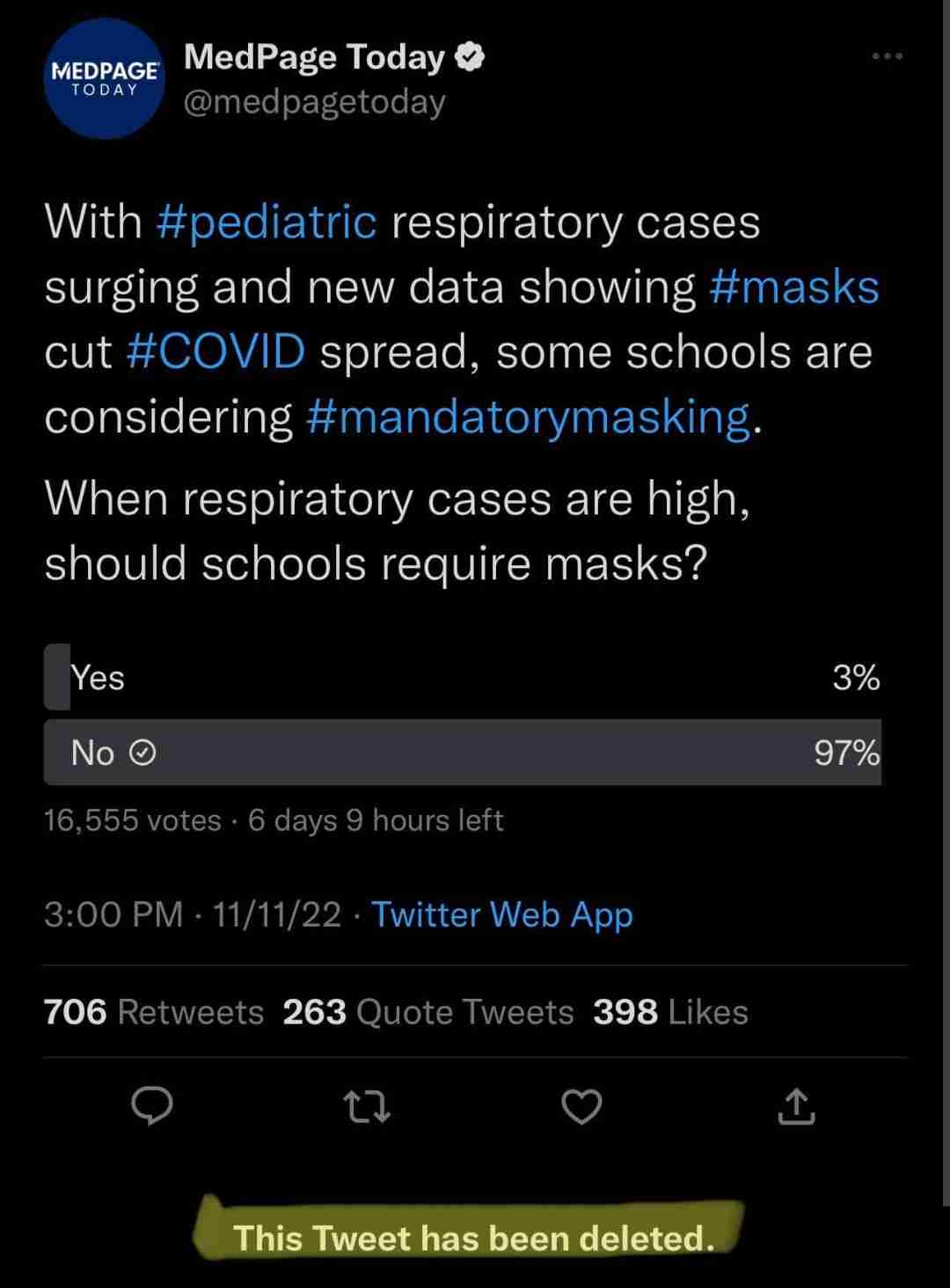950x1288 pixels.
Task: Open the #mandatorymasking hashtag link
Action: coord(530,417)
